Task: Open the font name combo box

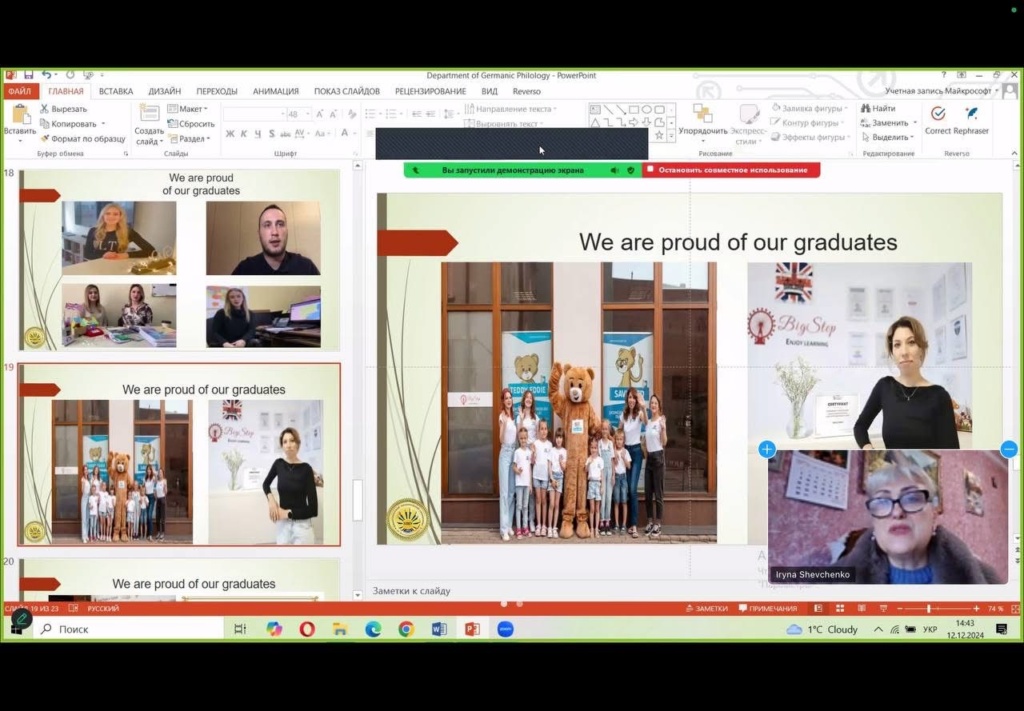Action: 254,114
